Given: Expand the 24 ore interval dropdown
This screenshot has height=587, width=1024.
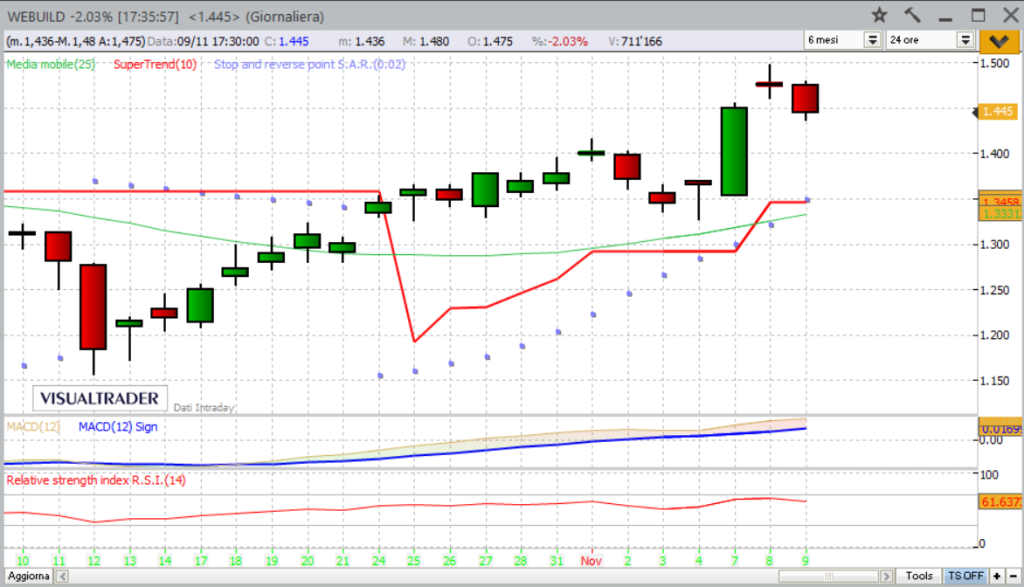Looking at the screenshot, I should pyautogui.click(x=965, y=40).
